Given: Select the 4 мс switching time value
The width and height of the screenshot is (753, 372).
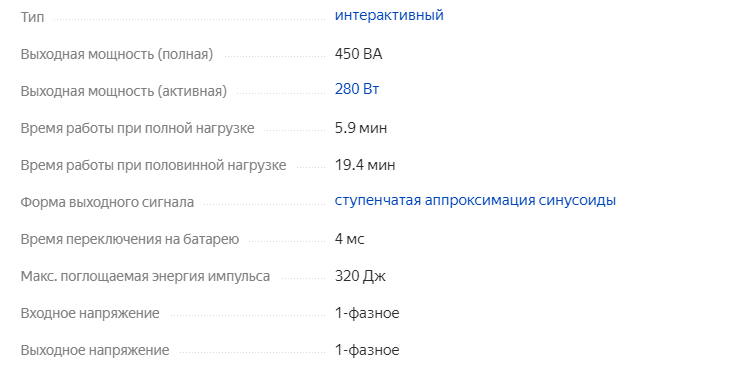Looking at the screenshot, I should 350,239.
